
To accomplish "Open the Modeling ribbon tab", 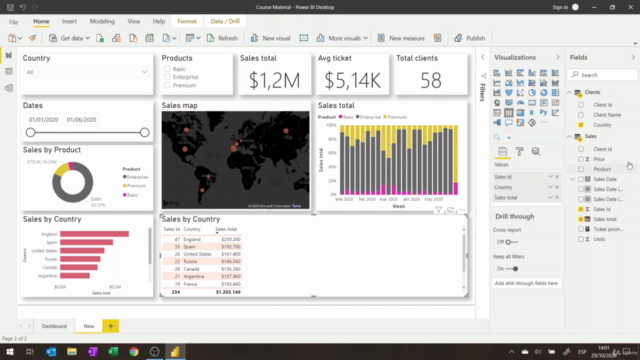I will 102,21.
